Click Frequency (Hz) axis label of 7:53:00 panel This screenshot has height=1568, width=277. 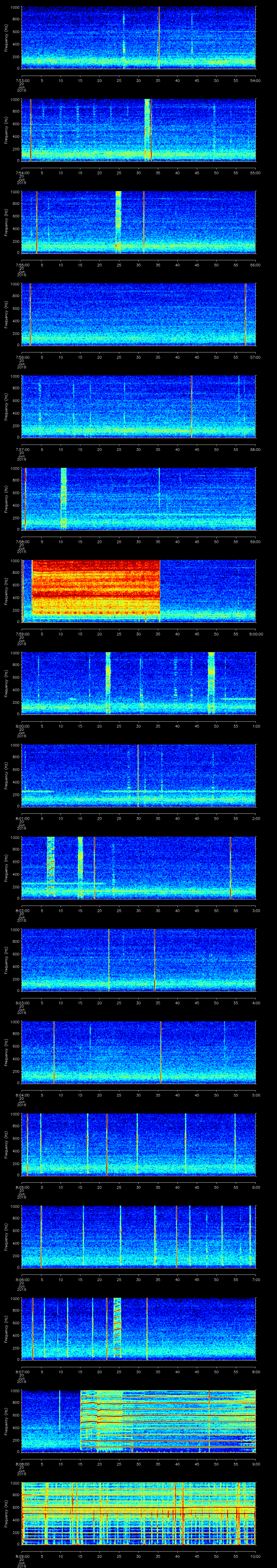coord(6,38)
